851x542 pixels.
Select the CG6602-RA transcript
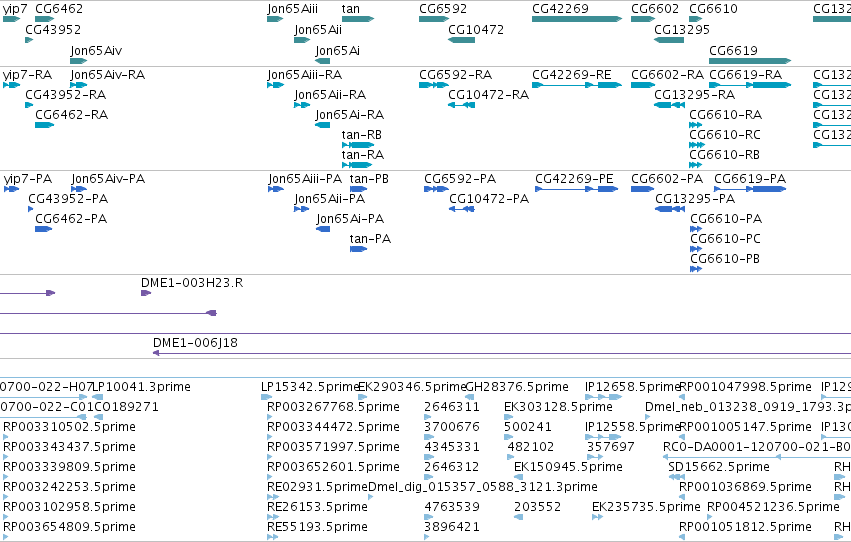pos(643,85)
